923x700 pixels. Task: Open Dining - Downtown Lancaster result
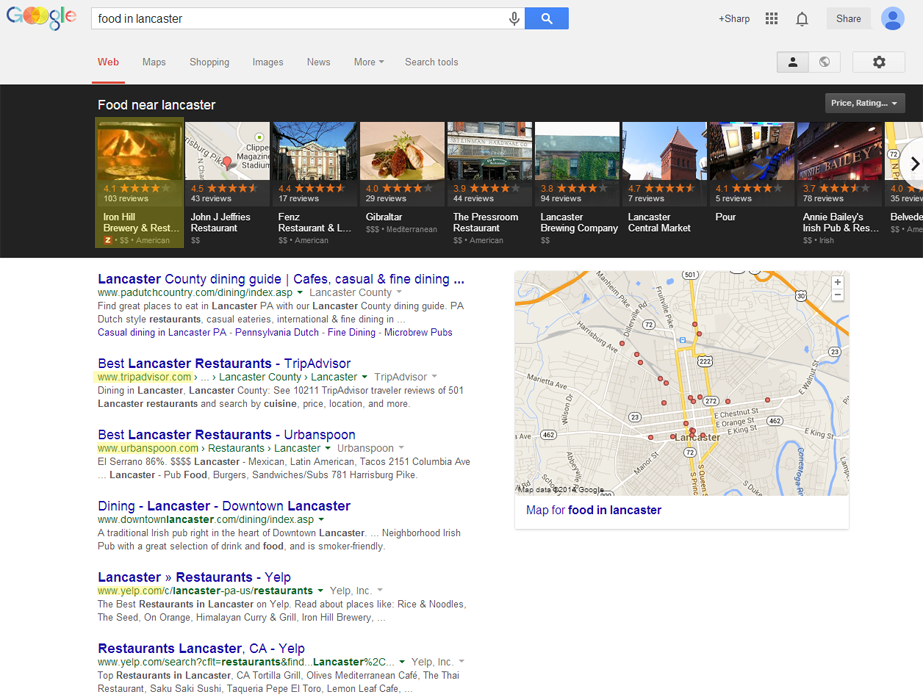(x=224, y=506)
